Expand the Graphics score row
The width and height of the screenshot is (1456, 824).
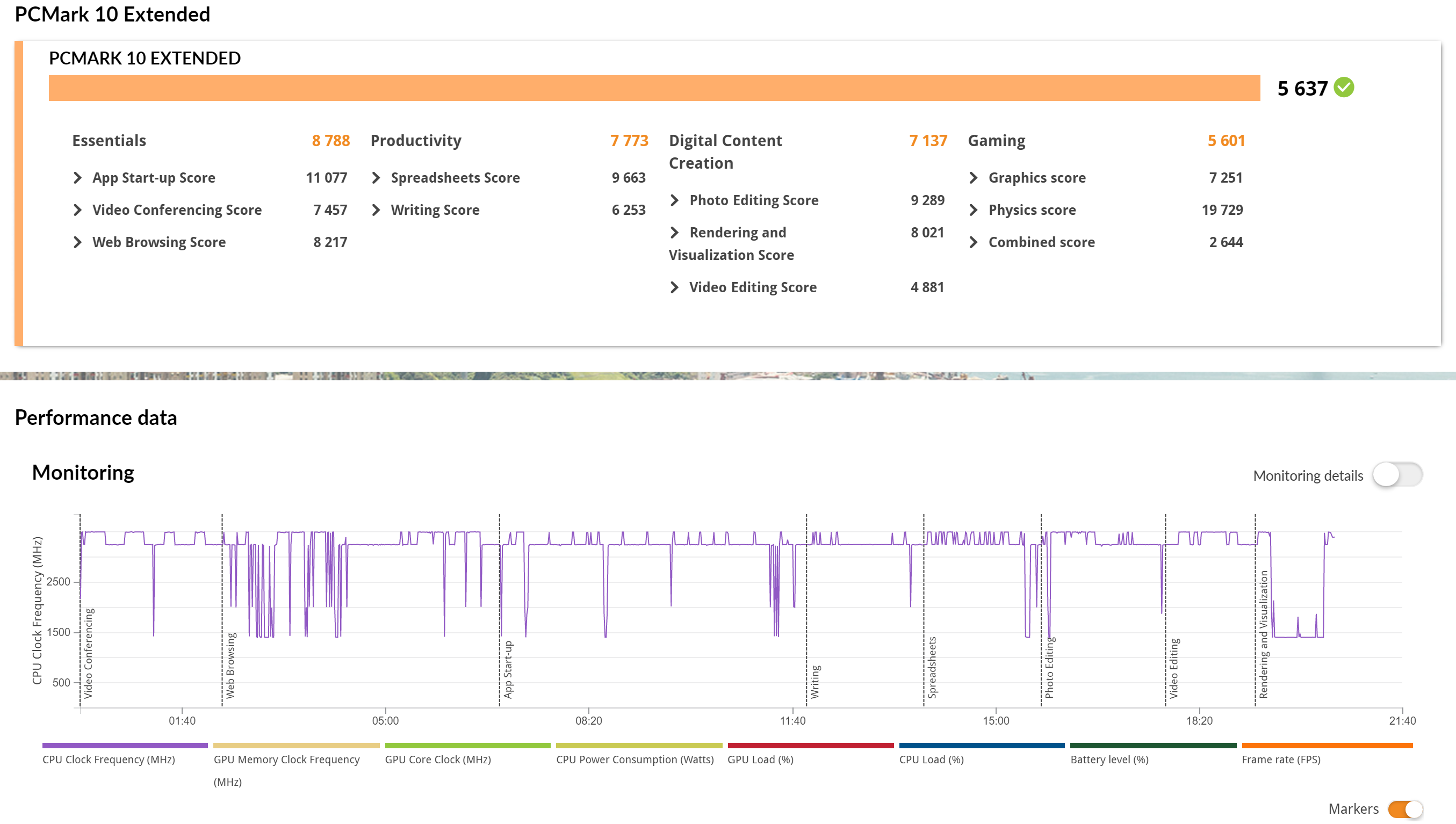coord(974,178)
